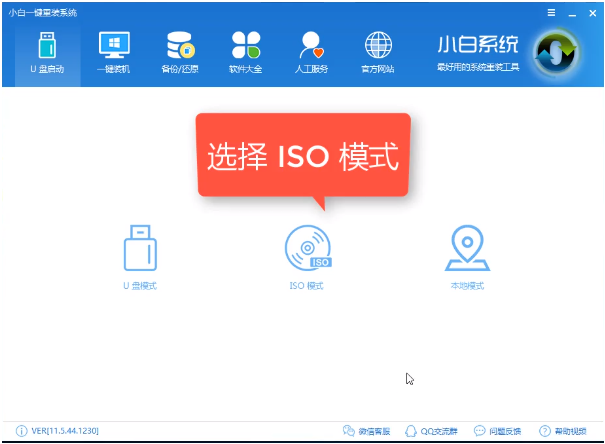
Task: Minimize the 小白一键重装系统 window
Action: tap(572, 14)
